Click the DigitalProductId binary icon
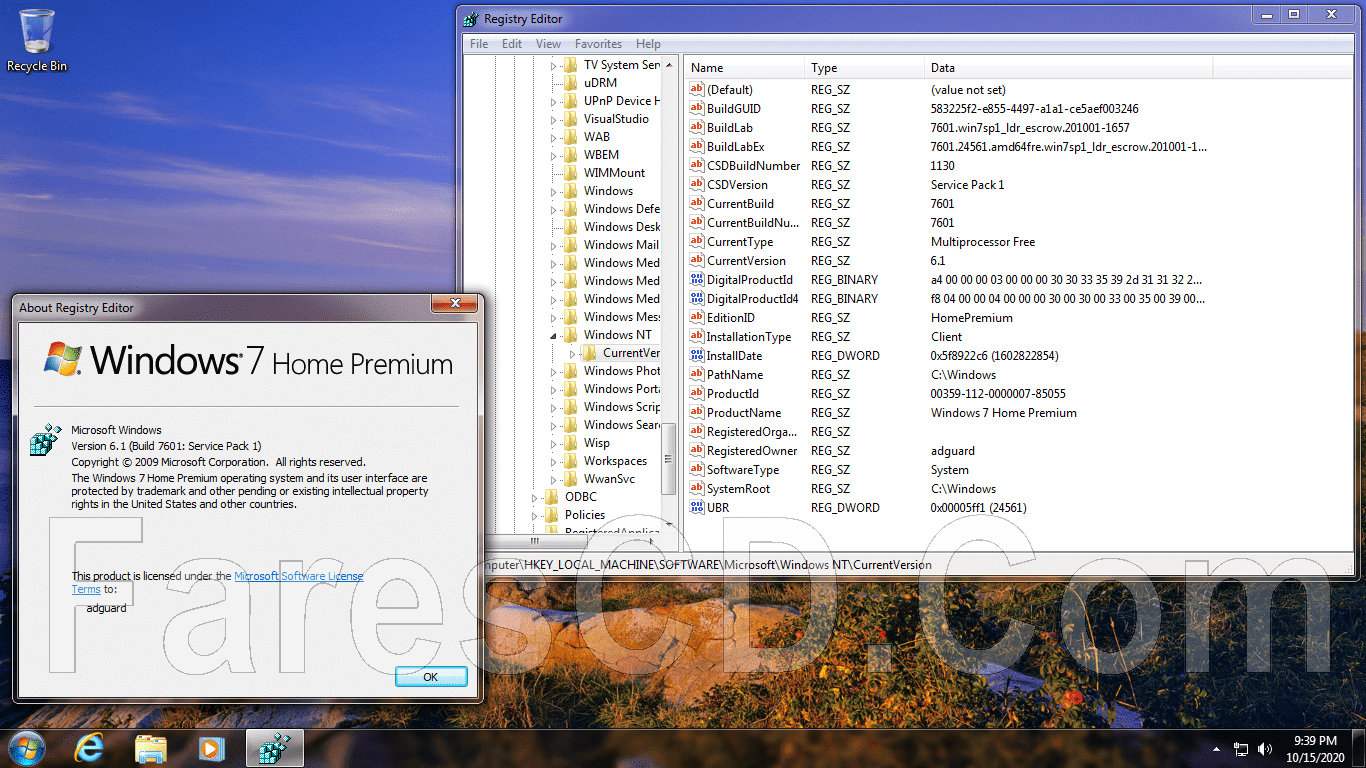Image resolution: width=1366 pixels, height=768 pixels. pyautogui.click(x=697, y=280)
